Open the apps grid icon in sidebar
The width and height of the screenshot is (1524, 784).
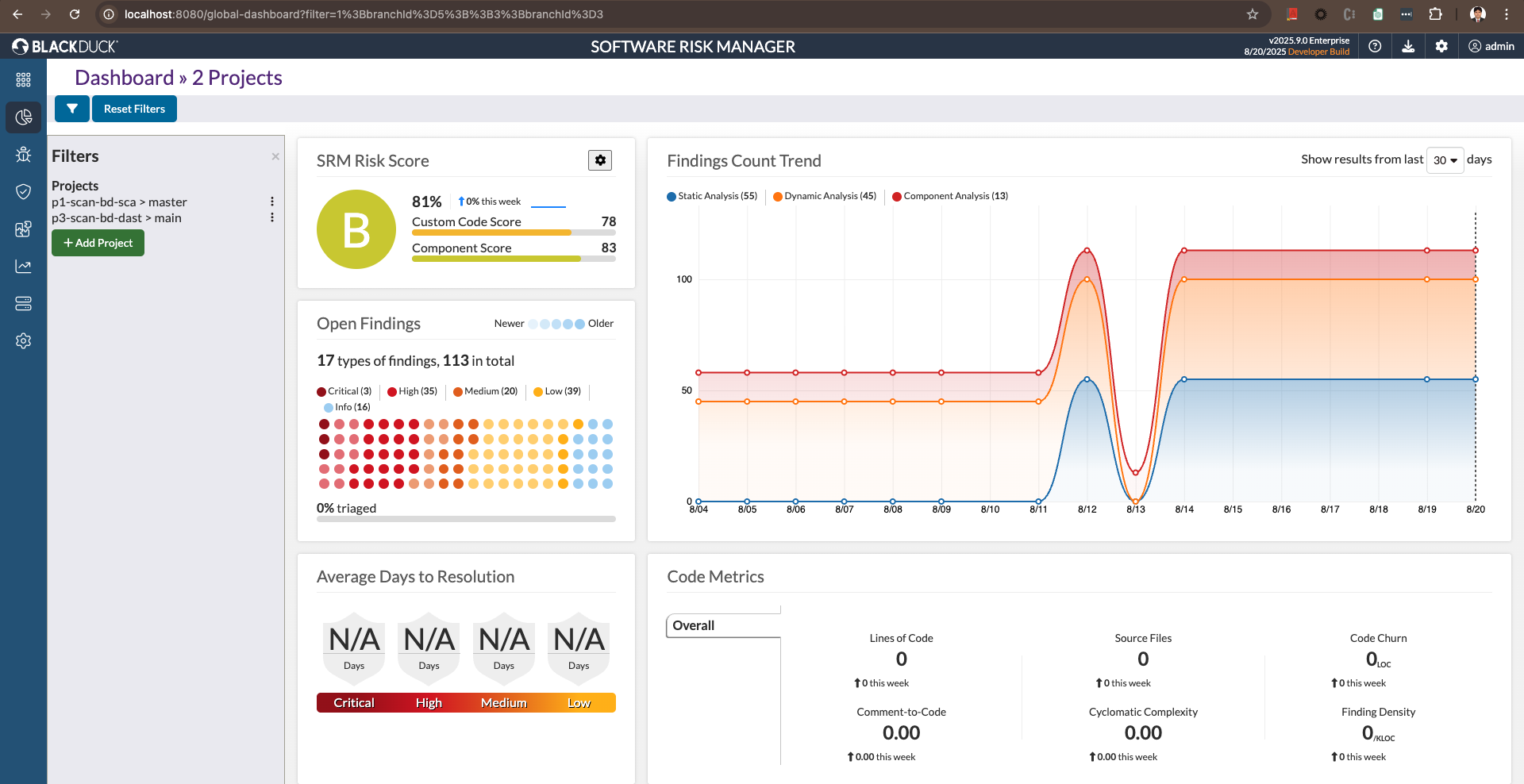23,80
